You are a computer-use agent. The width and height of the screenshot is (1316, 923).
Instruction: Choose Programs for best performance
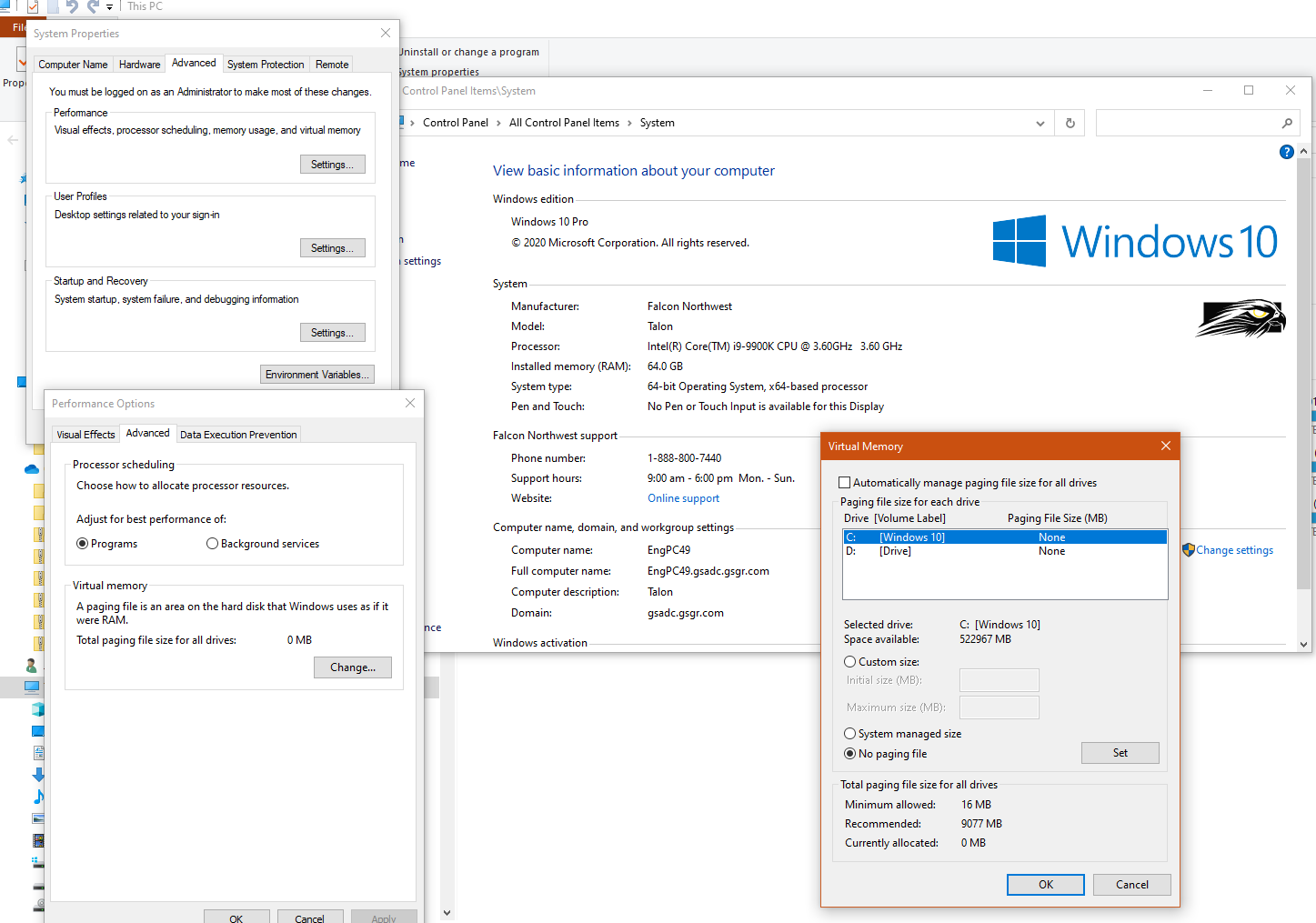pyautogui.click(x=83, y=544)
